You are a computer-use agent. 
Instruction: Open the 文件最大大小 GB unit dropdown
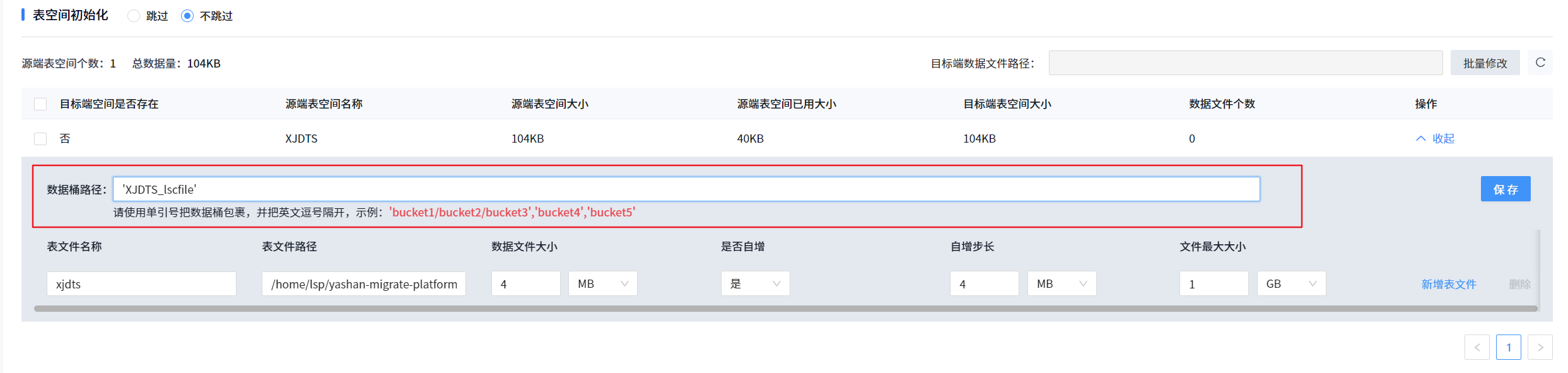1290,283
